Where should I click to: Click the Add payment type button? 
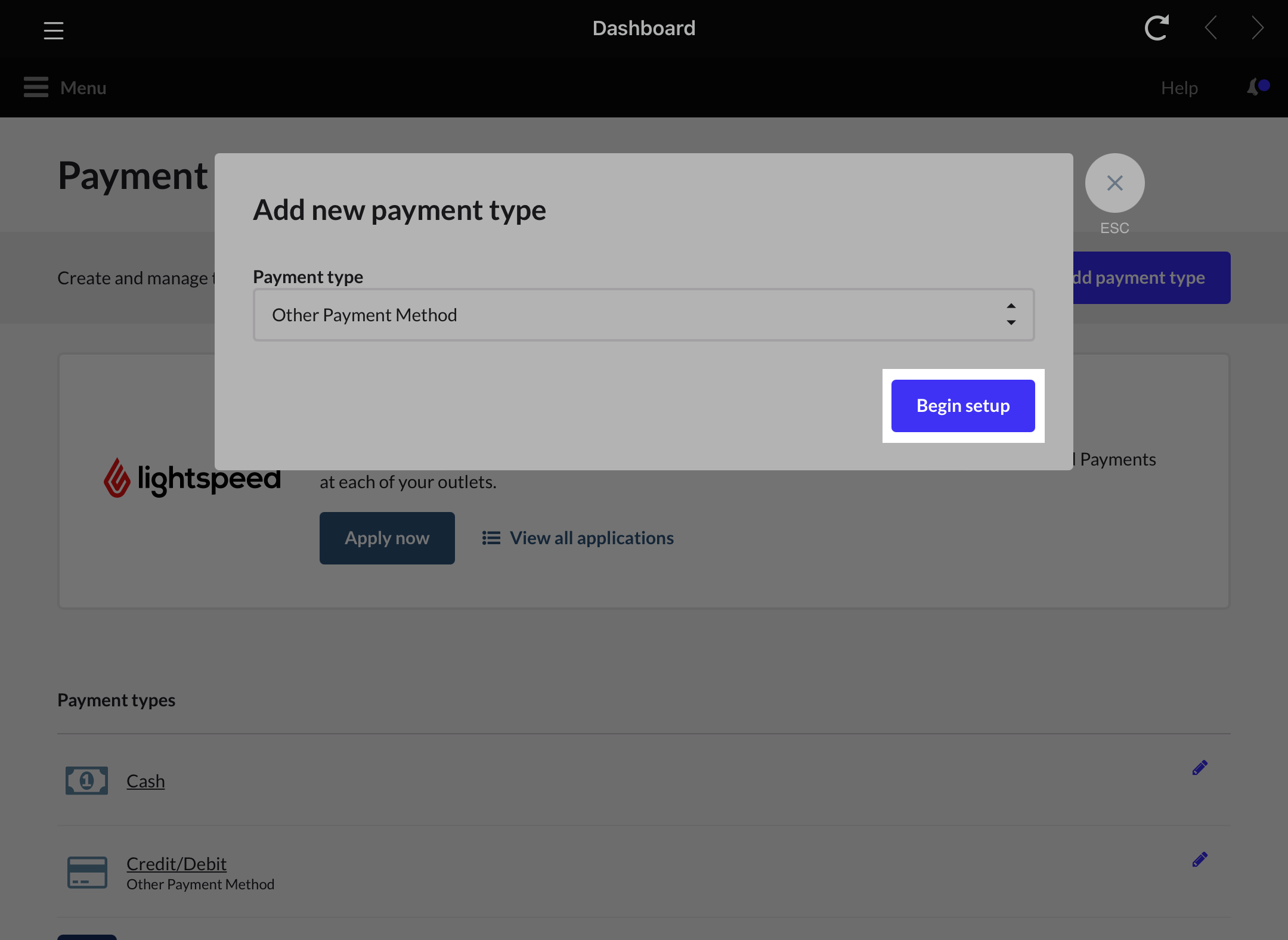pyautogui.click(x=1151, y=278)
